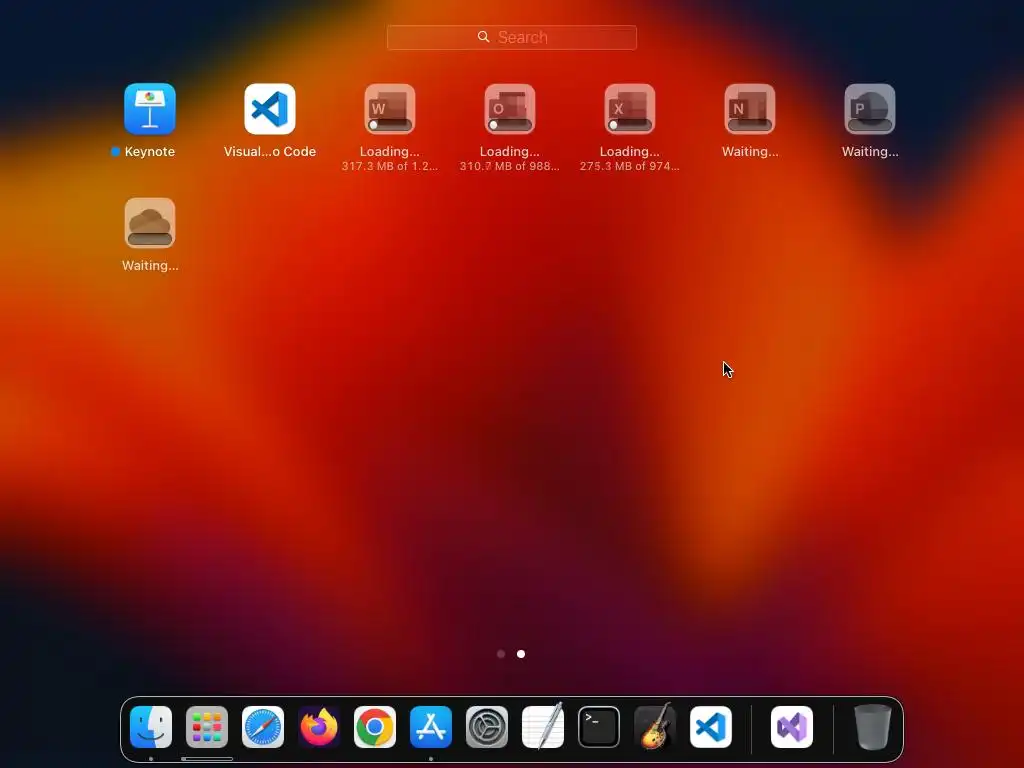Click the magnifier icon in Search

[x=483, y=37]
